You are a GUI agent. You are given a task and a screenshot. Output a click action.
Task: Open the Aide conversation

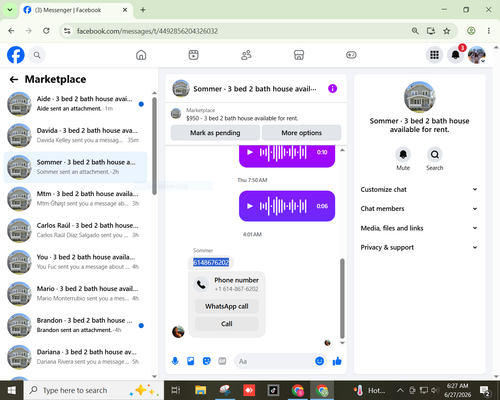pos(76,104)
